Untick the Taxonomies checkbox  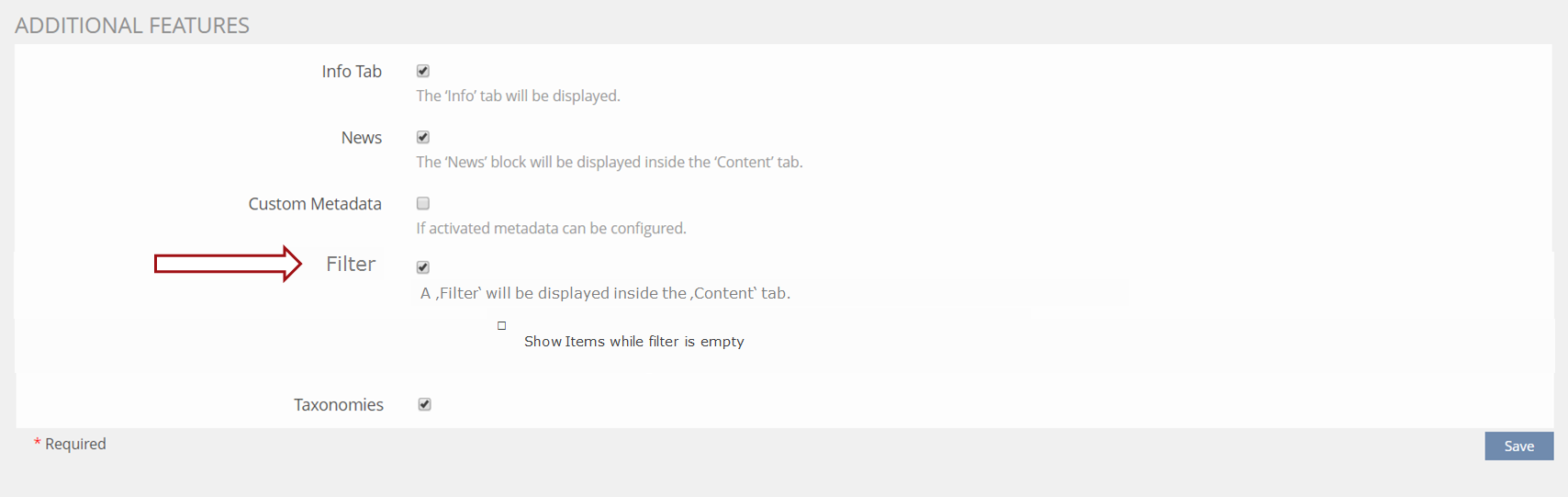(425, 404)
